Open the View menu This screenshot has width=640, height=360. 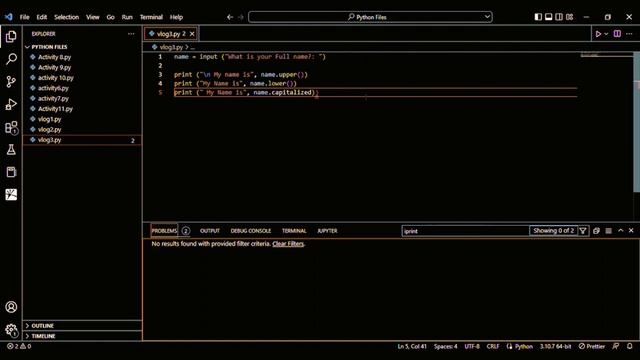pyautogui.click(x=93, y=17)
